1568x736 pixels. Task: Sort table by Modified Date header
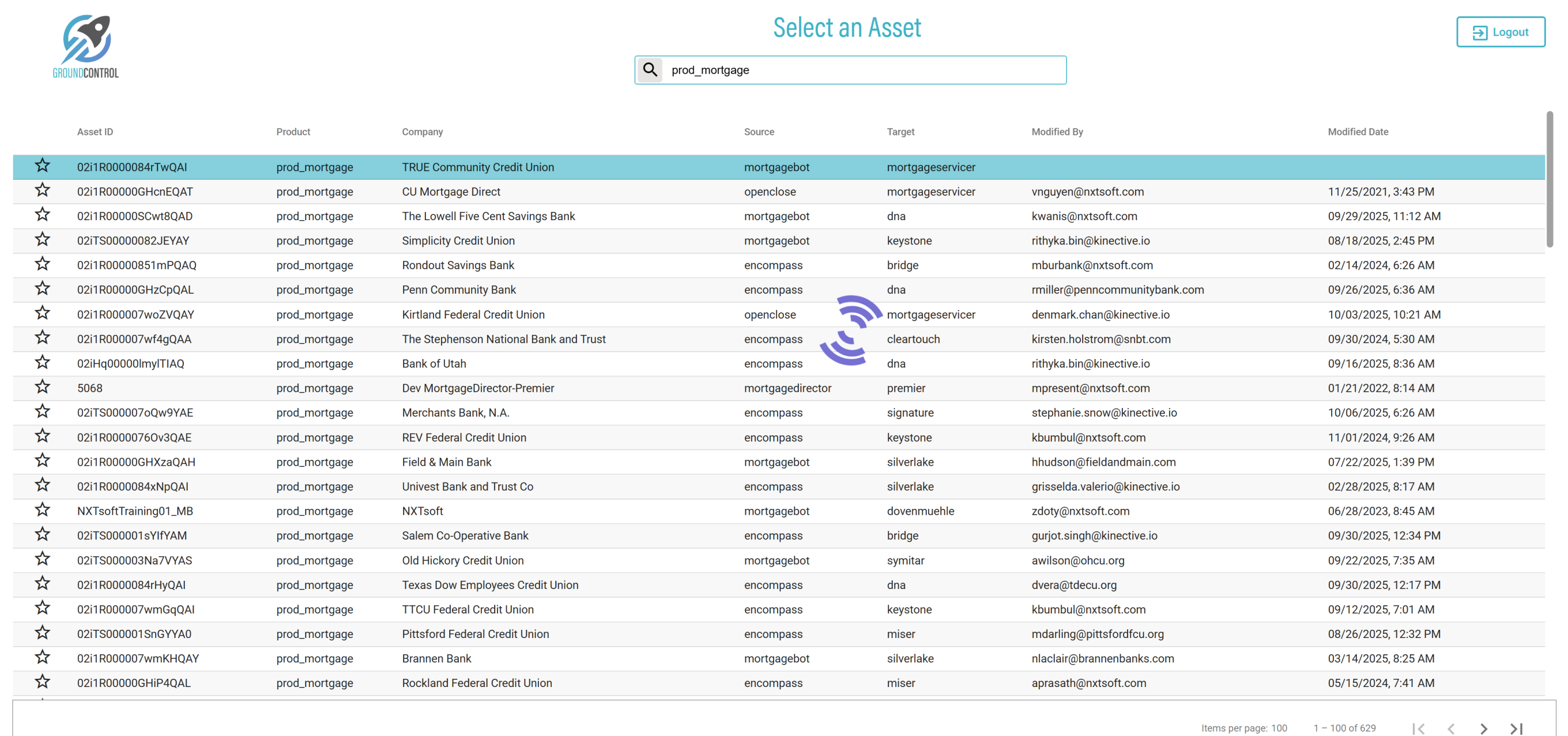(1357, 131)
